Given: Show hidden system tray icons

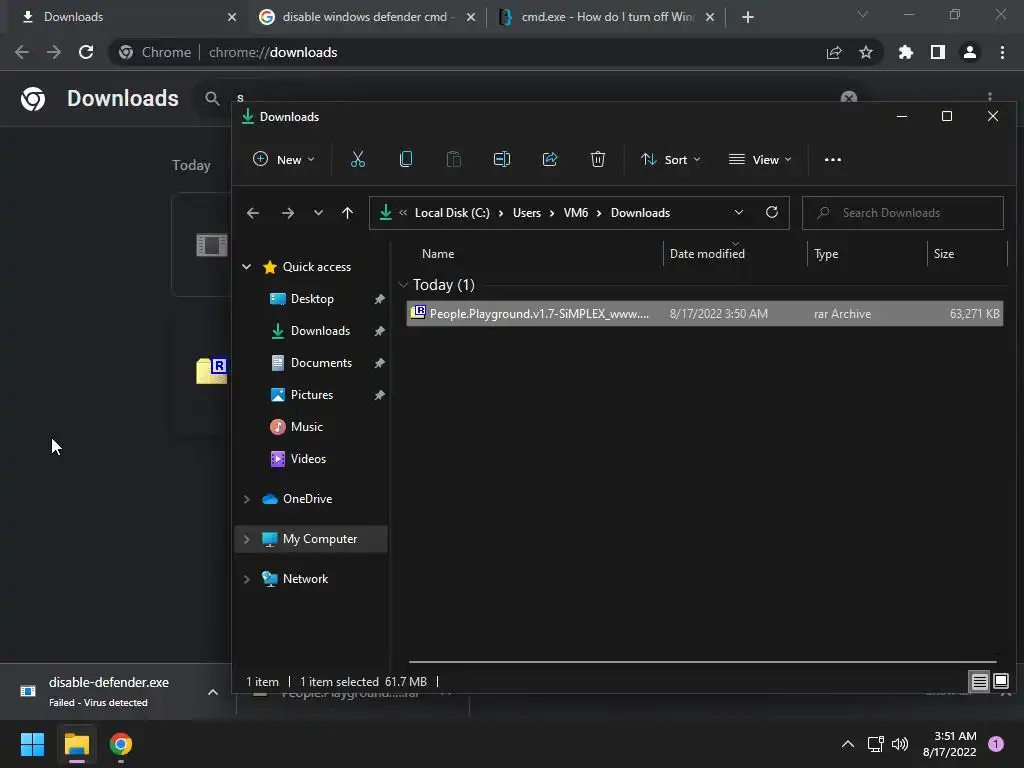Looking at the screenshot, I should 848,744.
